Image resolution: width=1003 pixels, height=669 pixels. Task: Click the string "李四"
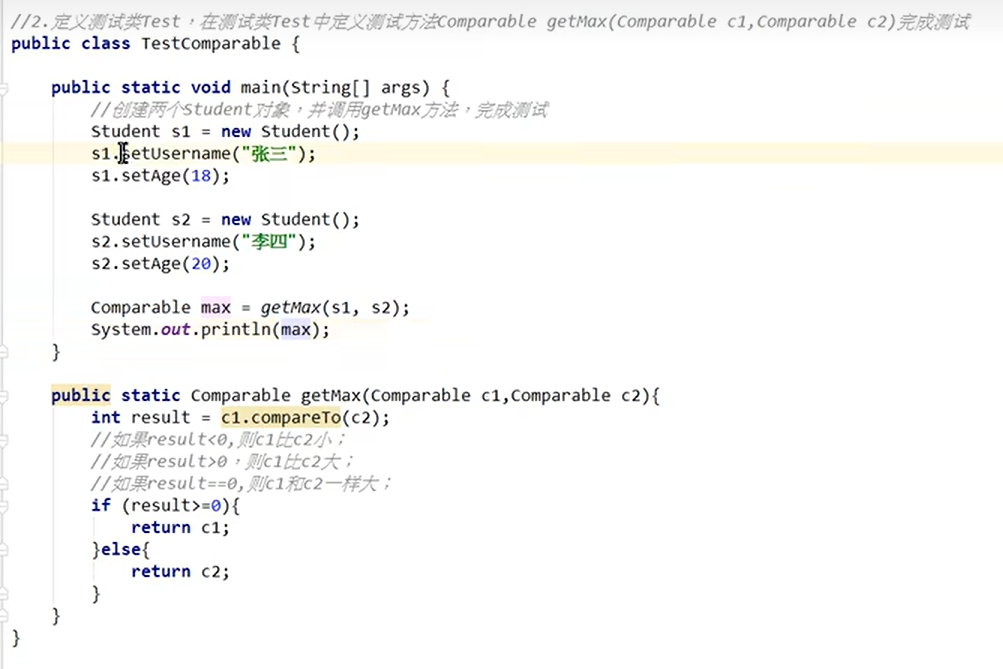269,242
